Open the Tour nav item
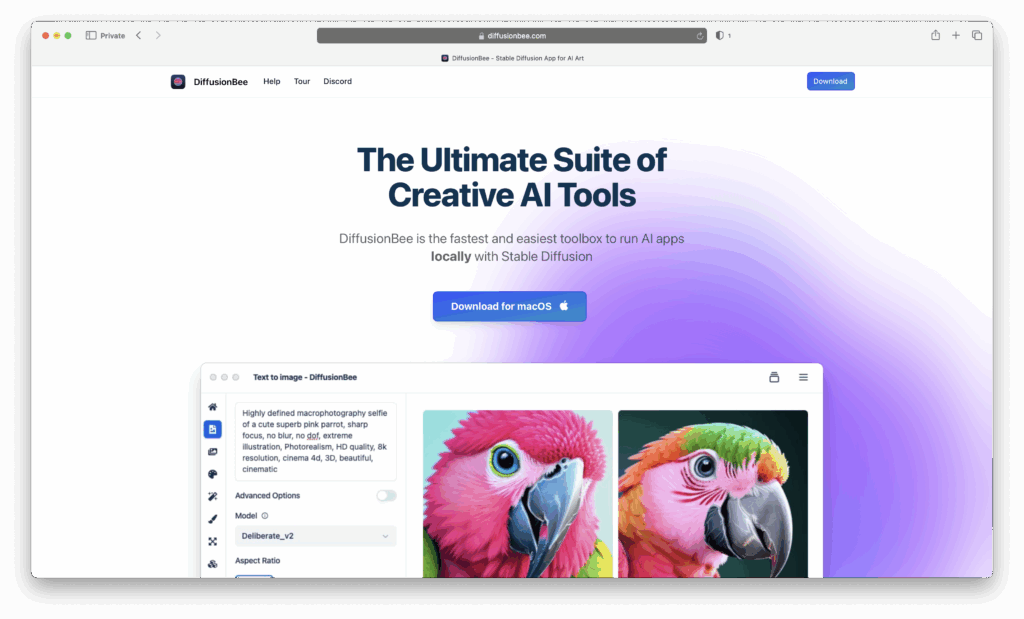 click(x=302, y=82)
